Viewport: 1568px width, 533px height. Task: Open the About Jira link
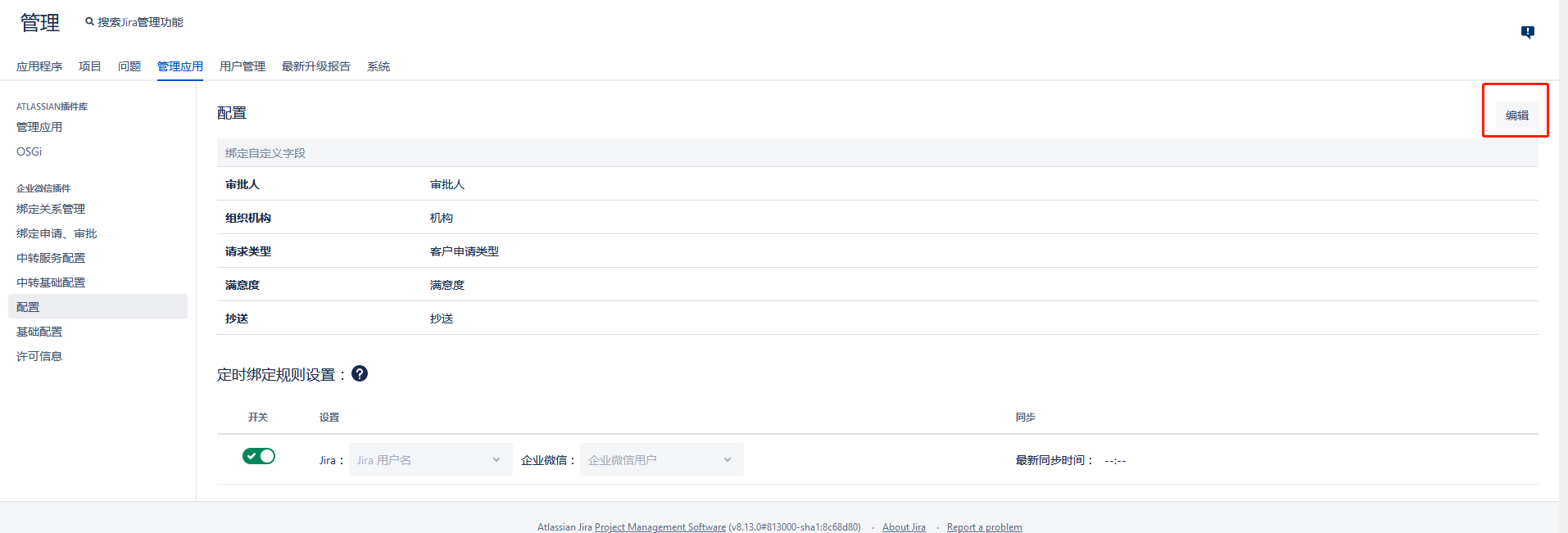pyautogui.click(x=904, y=526)
